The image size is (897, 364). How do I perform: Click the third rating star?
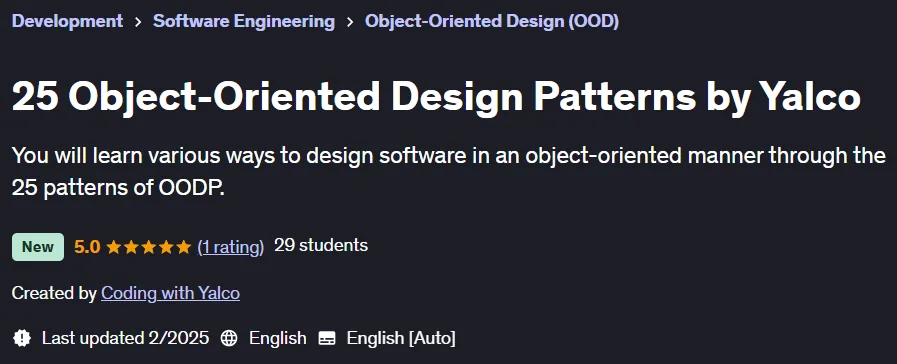pos(149,247)
